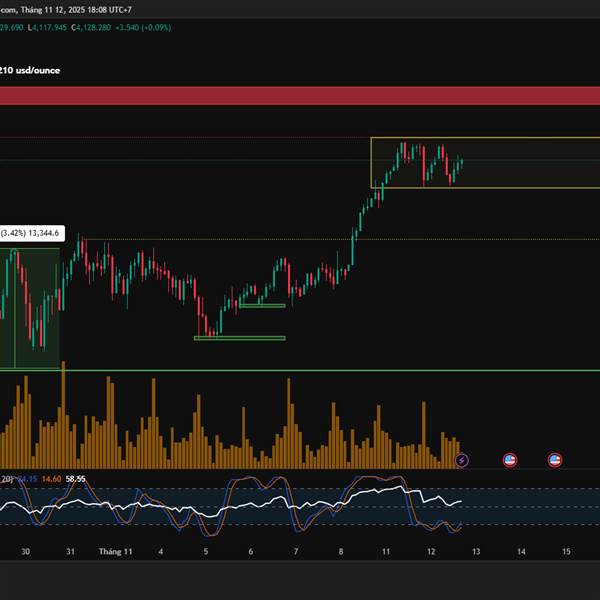The height and width of the screenshot is (600, 600).
Task: Click date label "6" on time axis
Action: (x=251, y=551)
